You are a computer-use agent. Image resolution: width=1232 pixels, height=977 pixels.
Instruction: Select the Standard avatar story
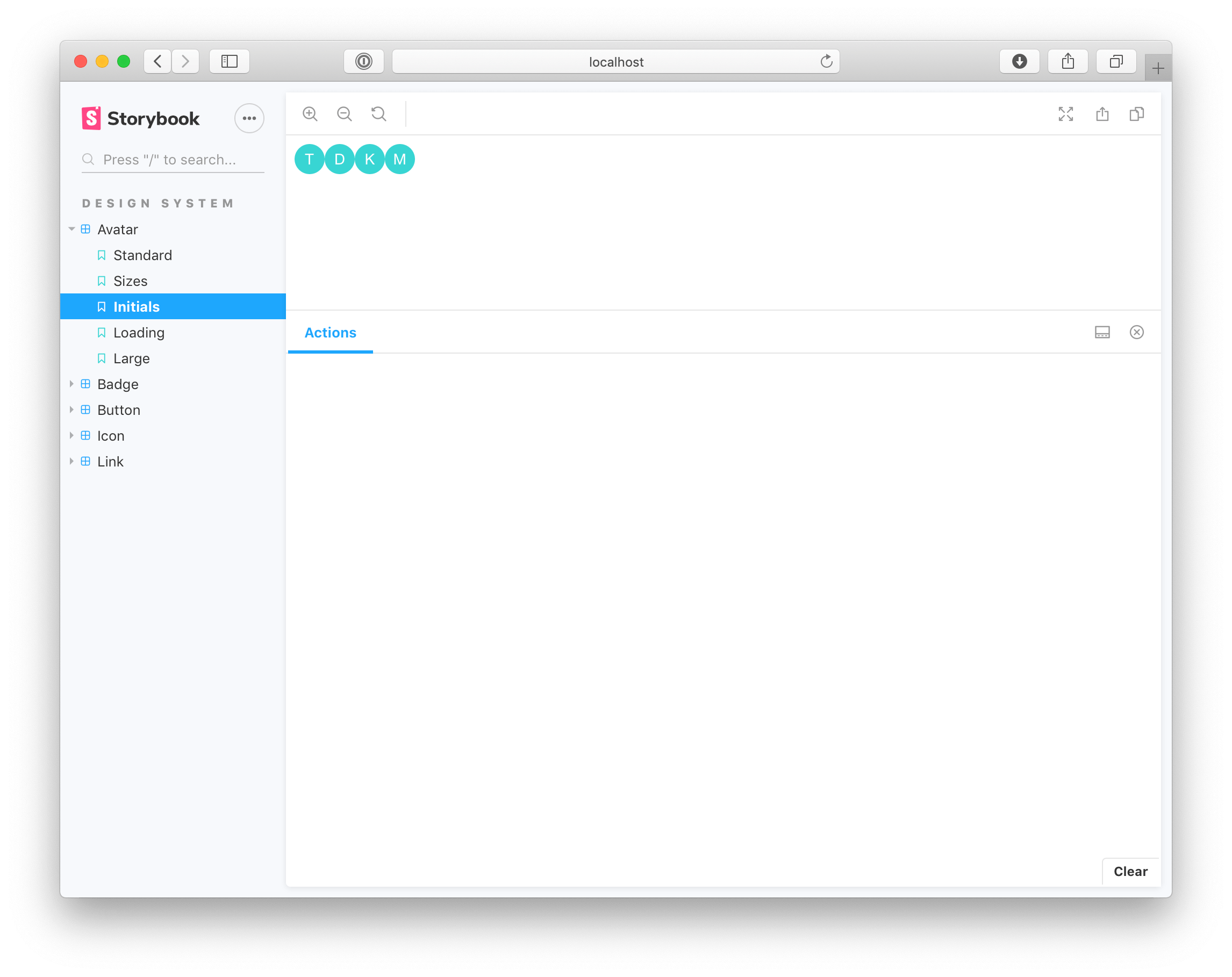click(143, 255)
